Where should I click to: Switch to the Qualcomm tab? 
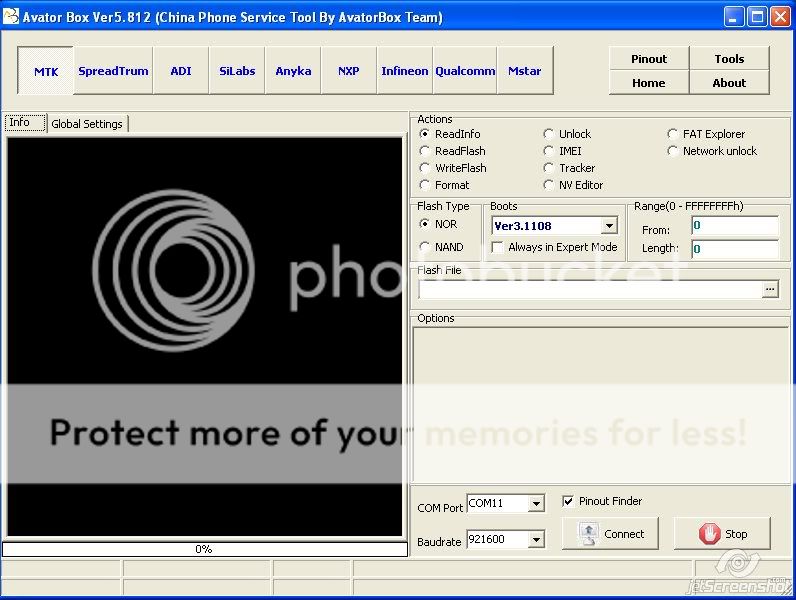pos(465,71)
